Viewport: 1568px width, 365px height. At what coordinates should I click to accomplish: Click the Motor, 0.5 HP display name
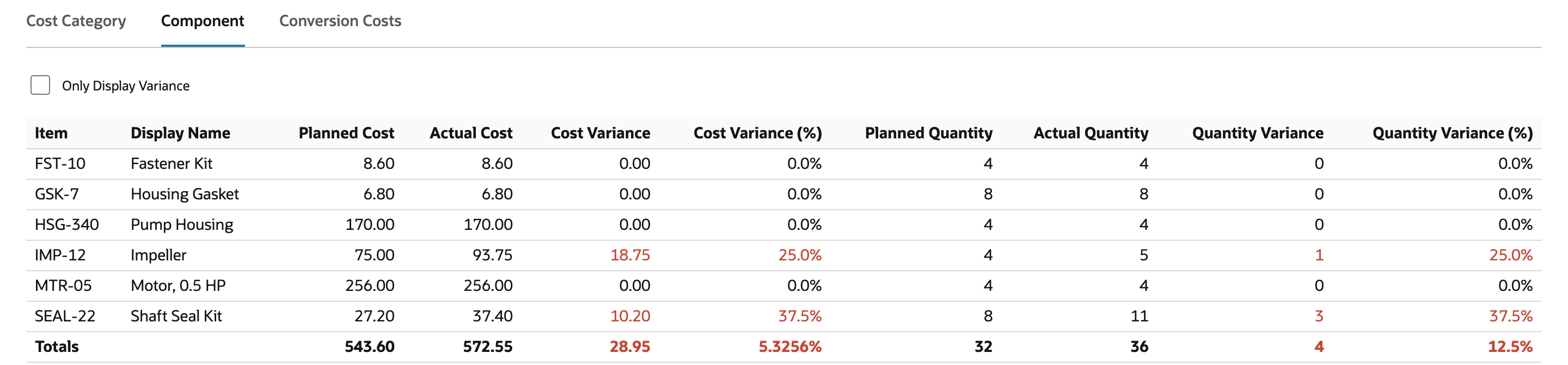click(x=179, y=285)
